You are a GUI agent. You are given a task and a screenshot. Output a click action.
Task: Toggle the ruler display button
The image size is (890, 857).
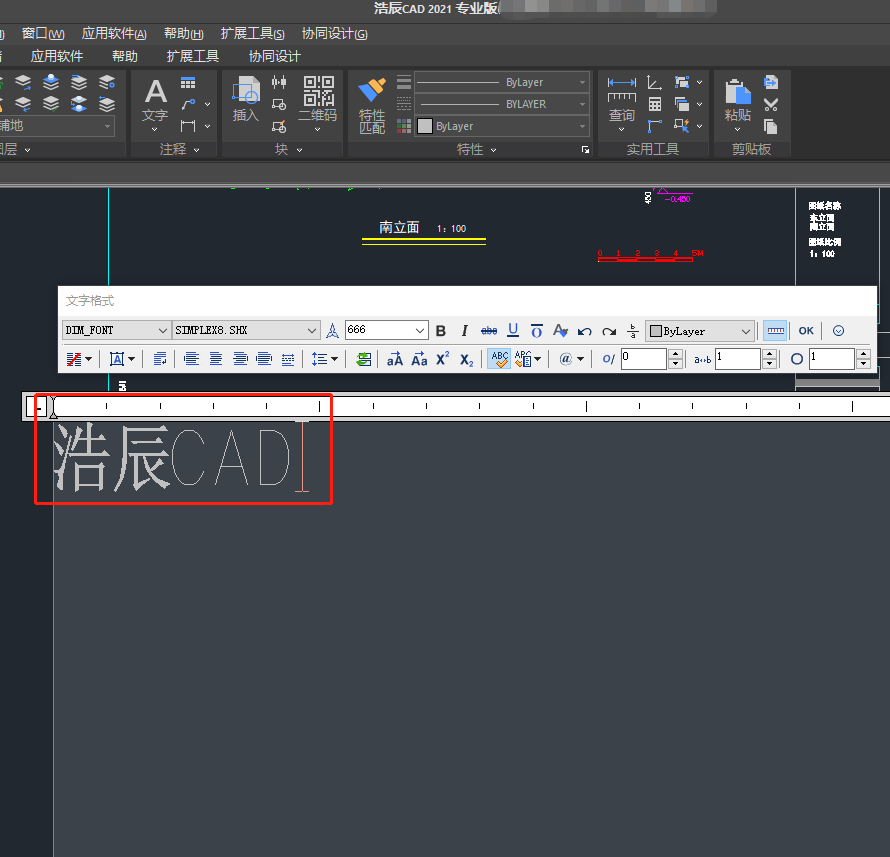point(775,331)
